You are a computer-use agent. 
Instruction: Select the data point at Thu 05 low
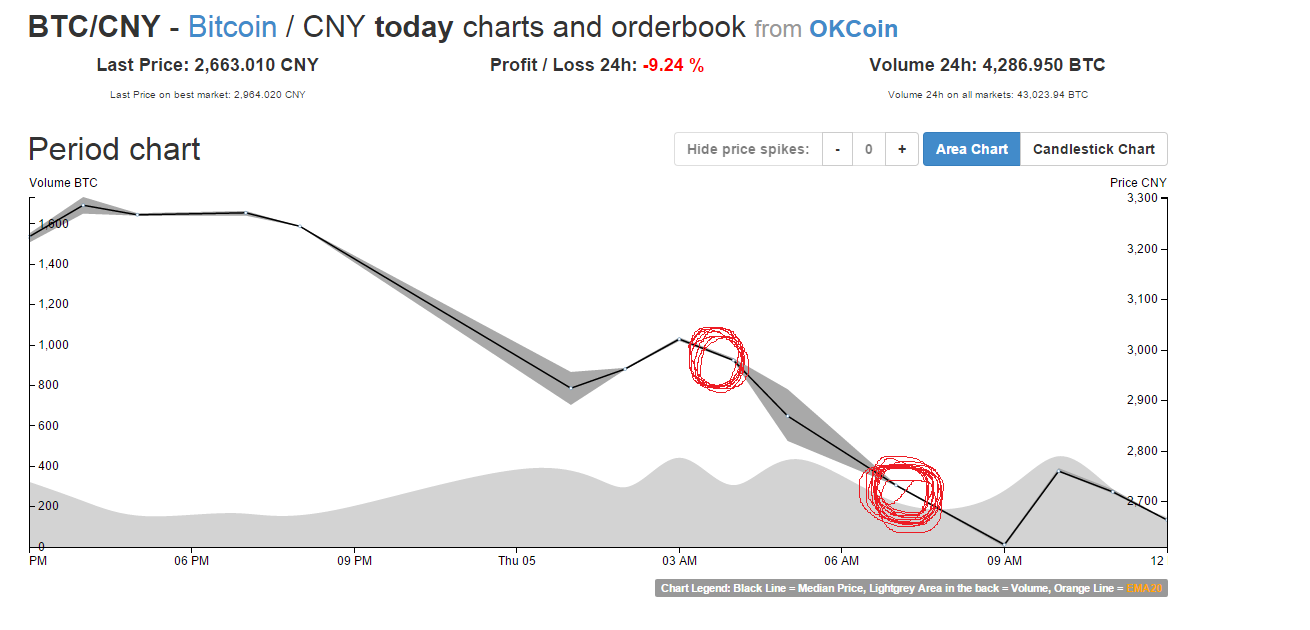click(x=571, y=387)
